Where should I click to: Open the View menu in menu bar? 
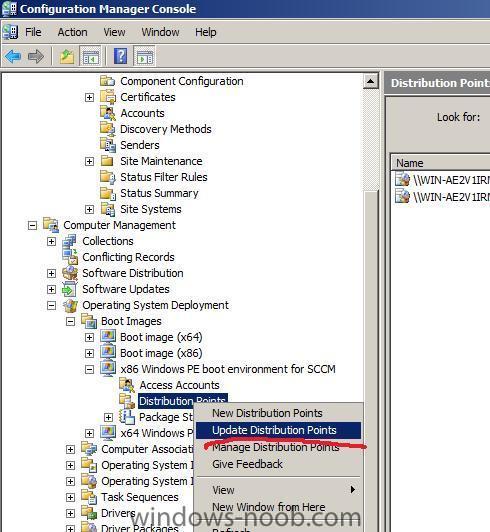[114, 32]
